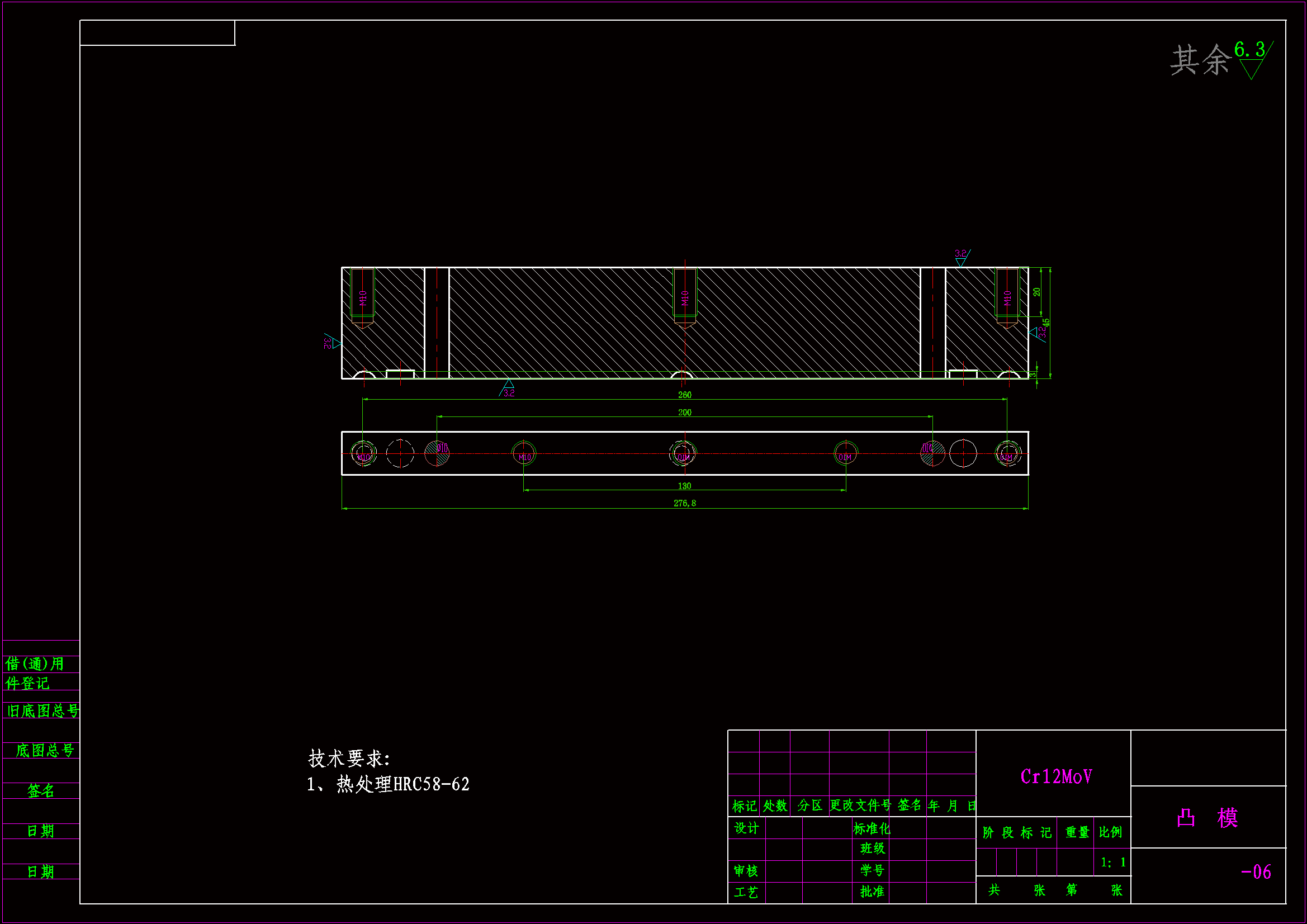Click the 其余 text at top right
1307x924 pixels.
click(x=1200, y=60)
